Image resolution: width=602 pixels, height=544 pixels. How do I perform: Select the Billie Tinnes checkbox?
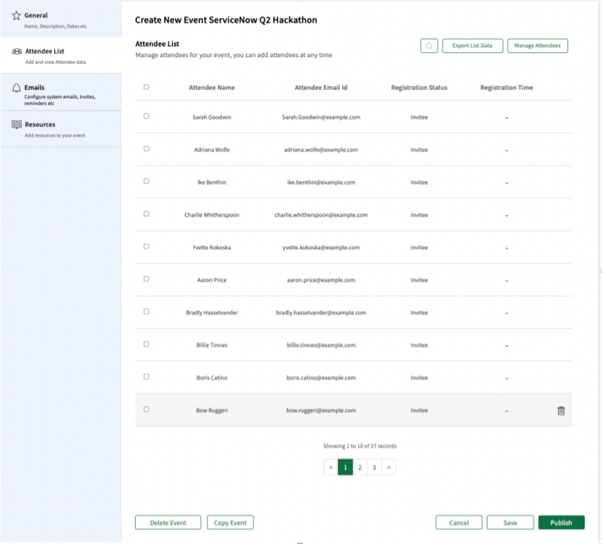coord(146,344)
